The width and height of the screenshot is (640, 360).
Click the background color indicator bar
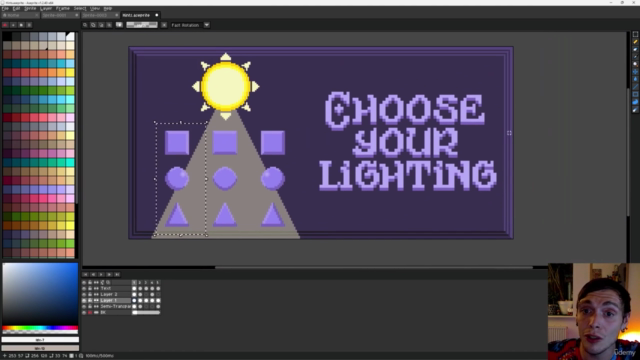(40, 348)
